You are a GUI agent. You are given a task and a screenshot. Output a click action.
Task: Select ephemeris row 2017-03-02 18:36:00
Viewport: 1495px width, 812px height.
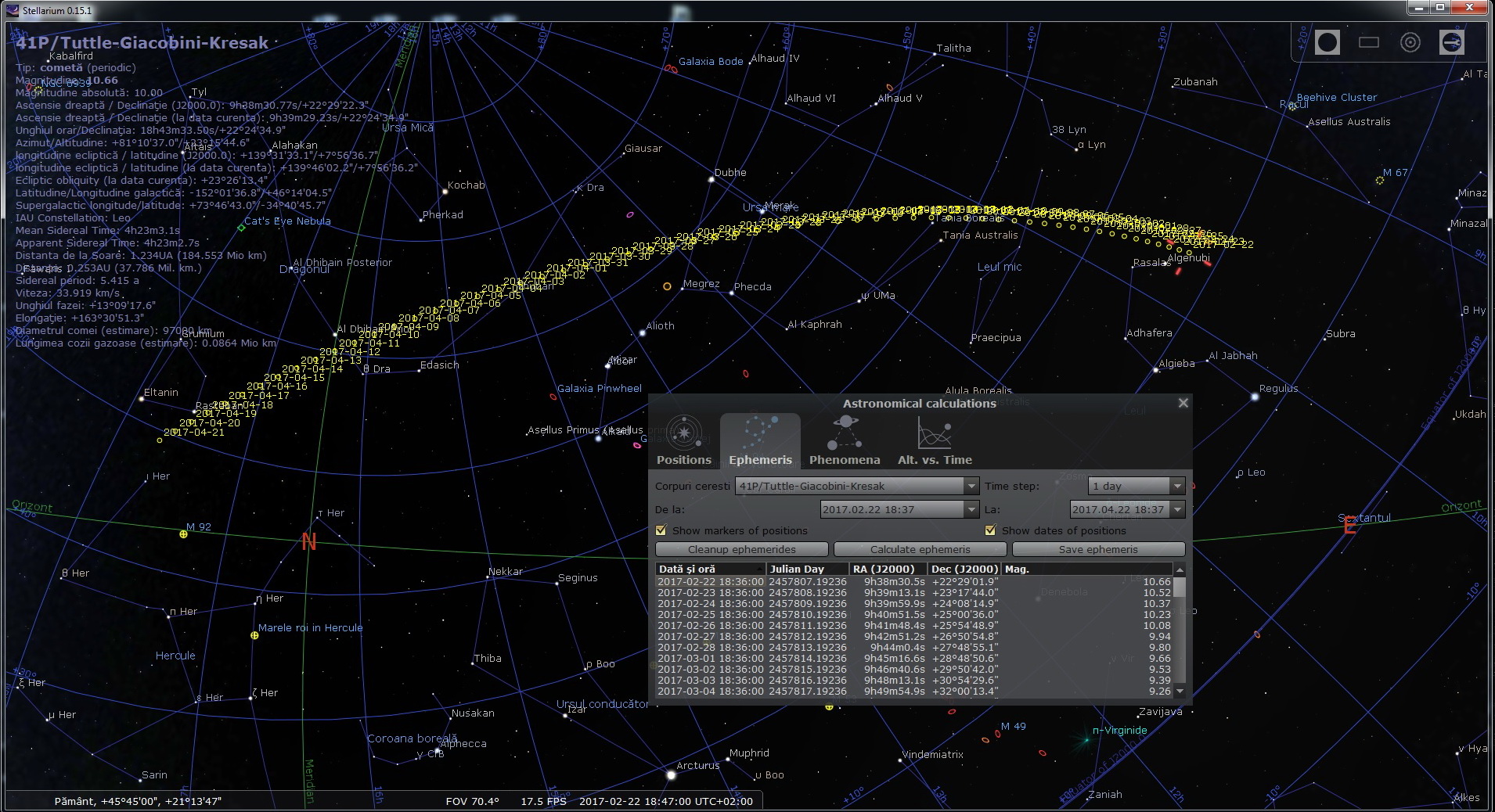pyautogui.click(x=913, y=670)
